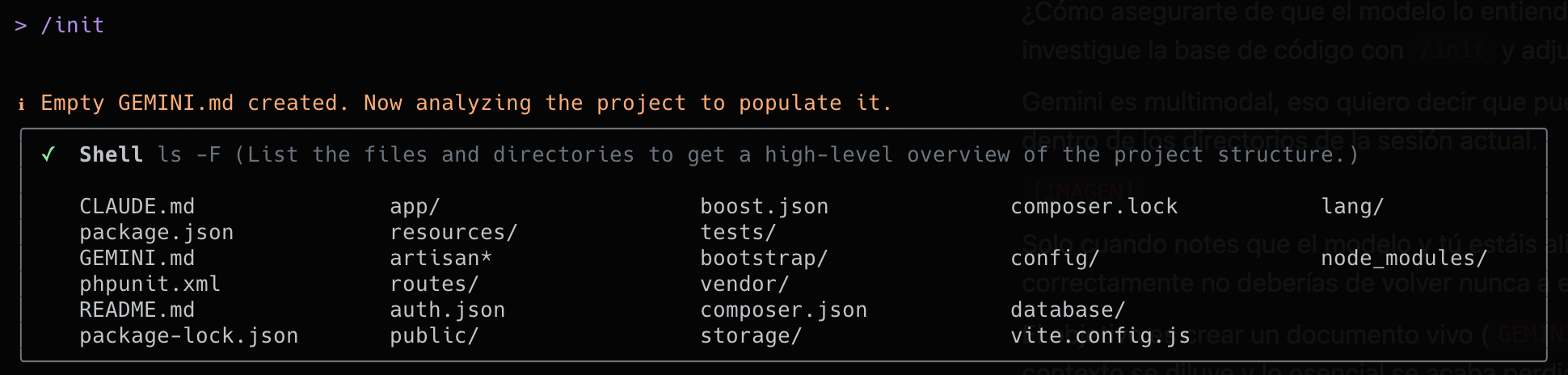Click the bold Shell tool label
Viewport: 1568px width, 375px height.
point(111,154)
